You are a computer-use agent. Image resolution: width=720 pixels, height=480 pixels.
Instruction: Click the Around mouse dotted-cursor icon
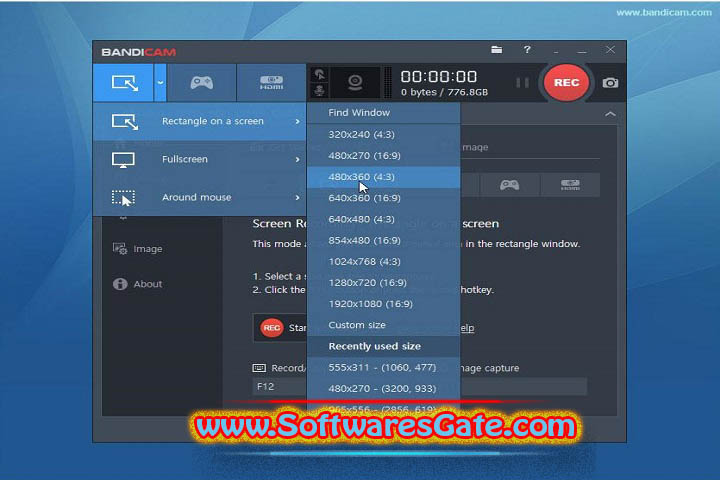point(123,198)
